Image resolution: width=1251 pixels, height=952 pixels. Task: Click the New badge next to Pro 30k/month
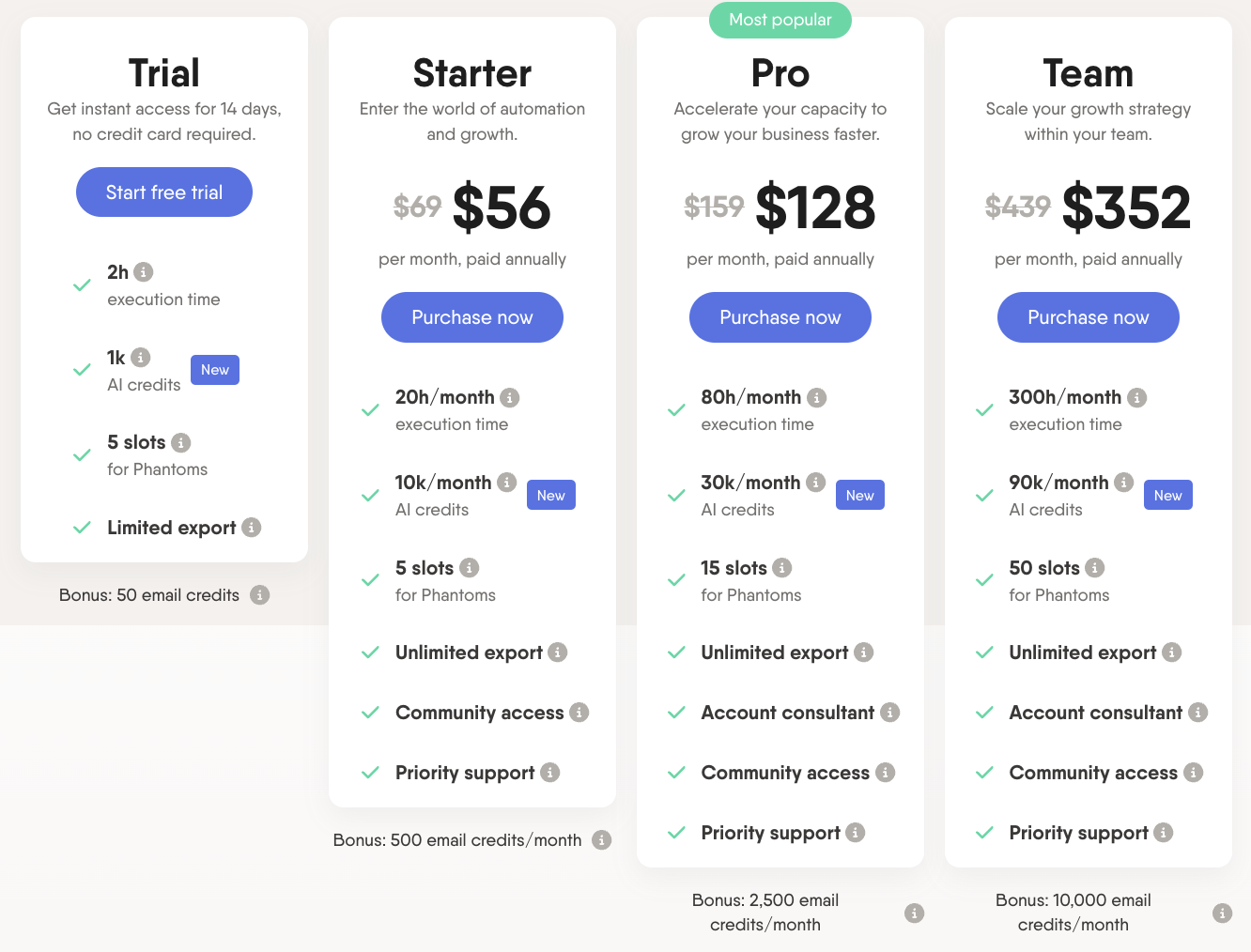(860, 496)
